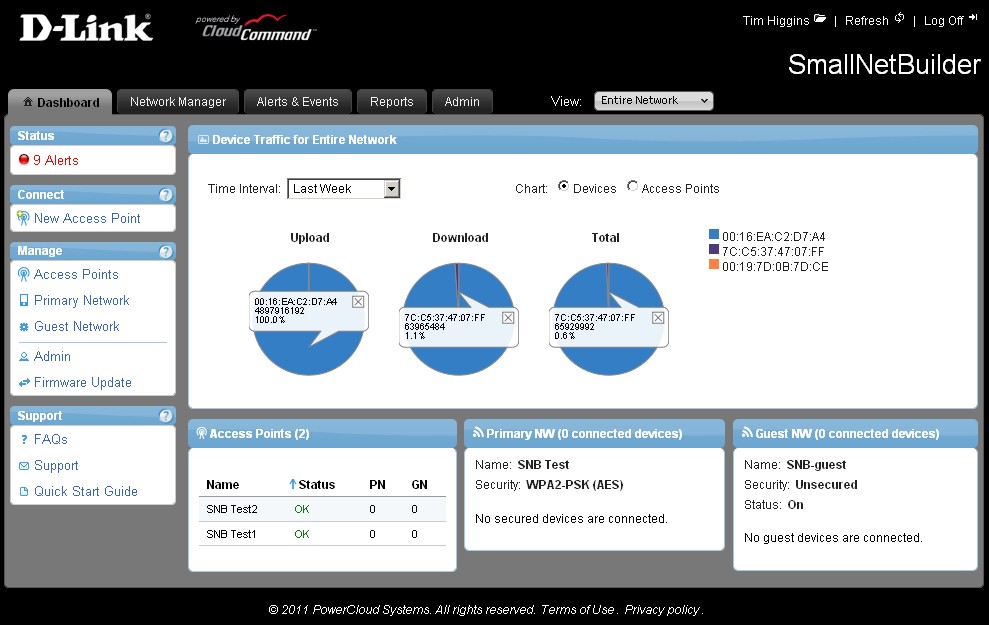Viewport: 989px width, 625px height.
Task: Select the SNB Test1 access point row
Action: 322,534
